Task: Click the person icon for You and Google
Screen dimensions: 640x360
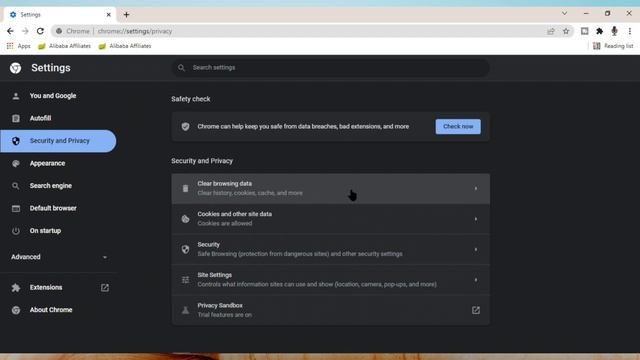Action: [16, 96]
